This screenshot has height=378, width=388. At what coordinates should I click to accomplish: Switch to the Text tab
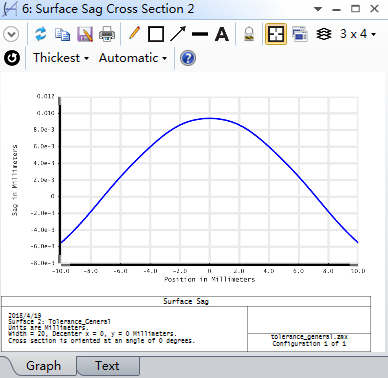(107, 366)
